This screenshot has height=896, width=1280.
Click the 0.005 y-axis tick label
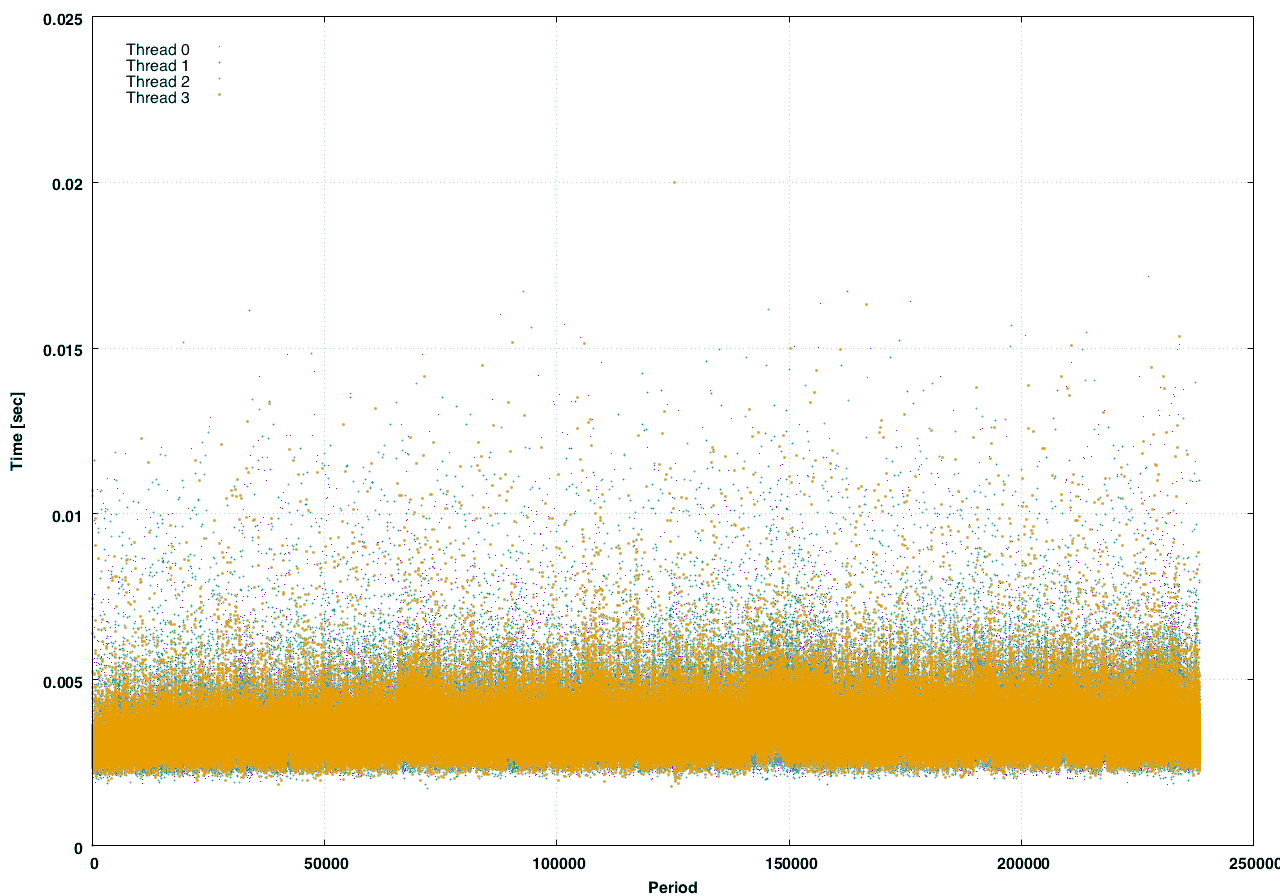62,681
